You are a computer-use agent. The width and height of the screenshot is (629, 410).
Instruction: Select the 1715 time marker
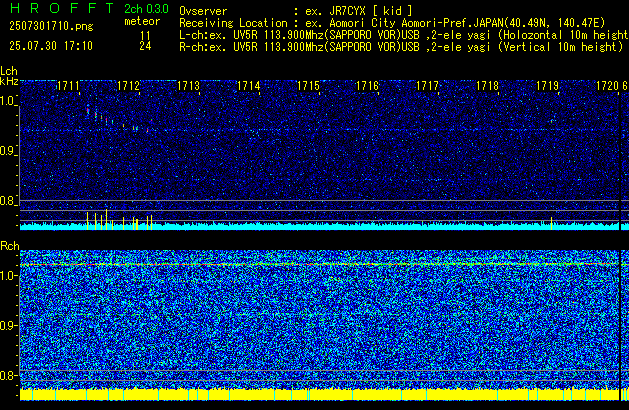pos(308,86)
